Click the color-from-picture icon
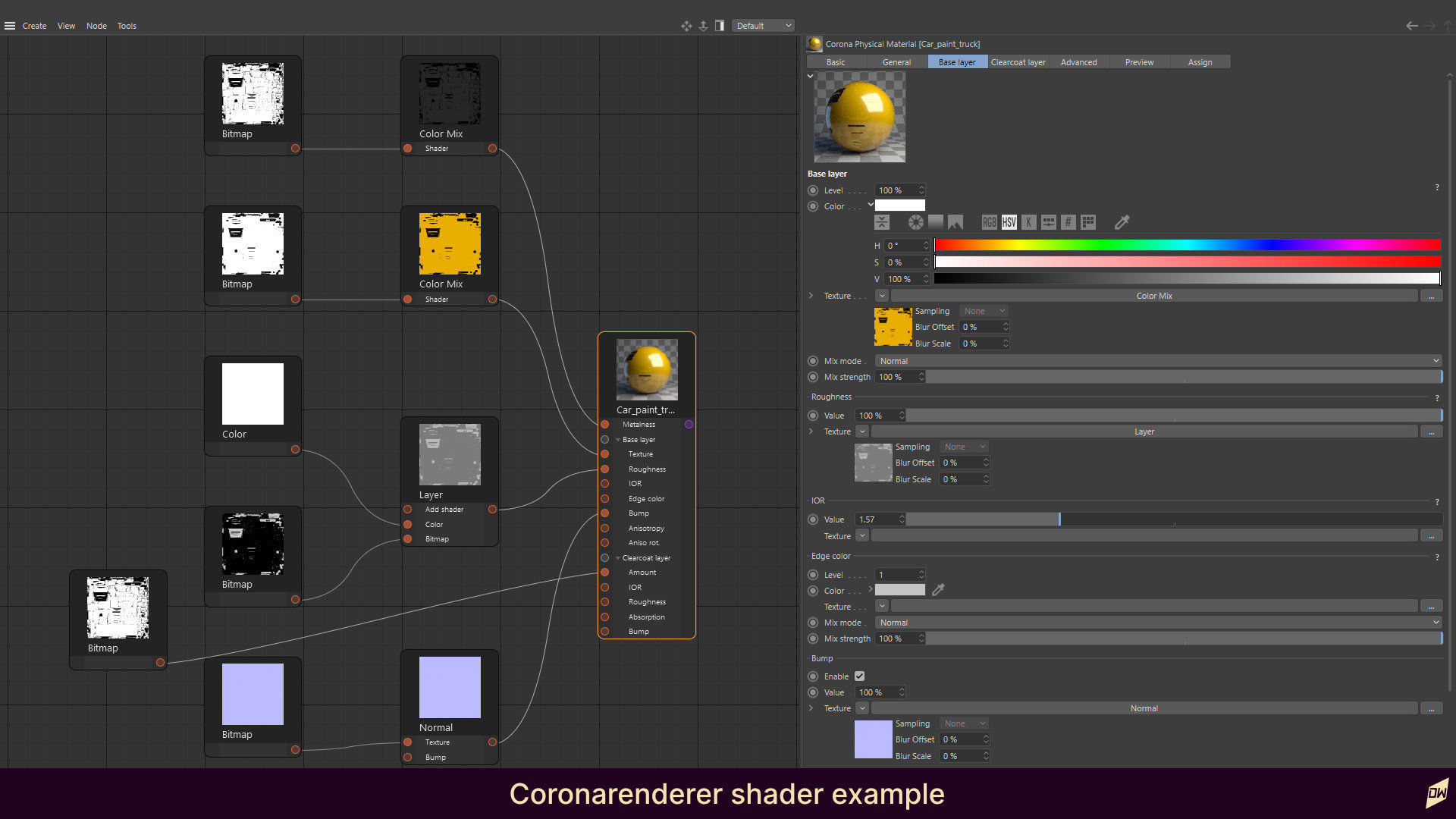This screenshot has width=1456, height=819. [955, 222]
